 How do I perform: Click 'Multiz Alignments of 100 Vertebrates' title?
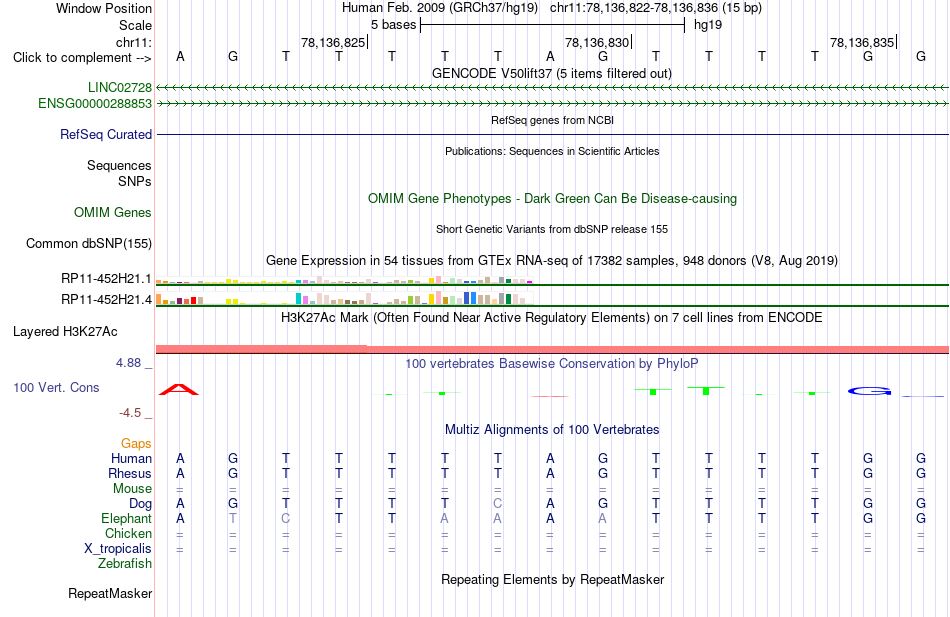click(x=552, y=430)
